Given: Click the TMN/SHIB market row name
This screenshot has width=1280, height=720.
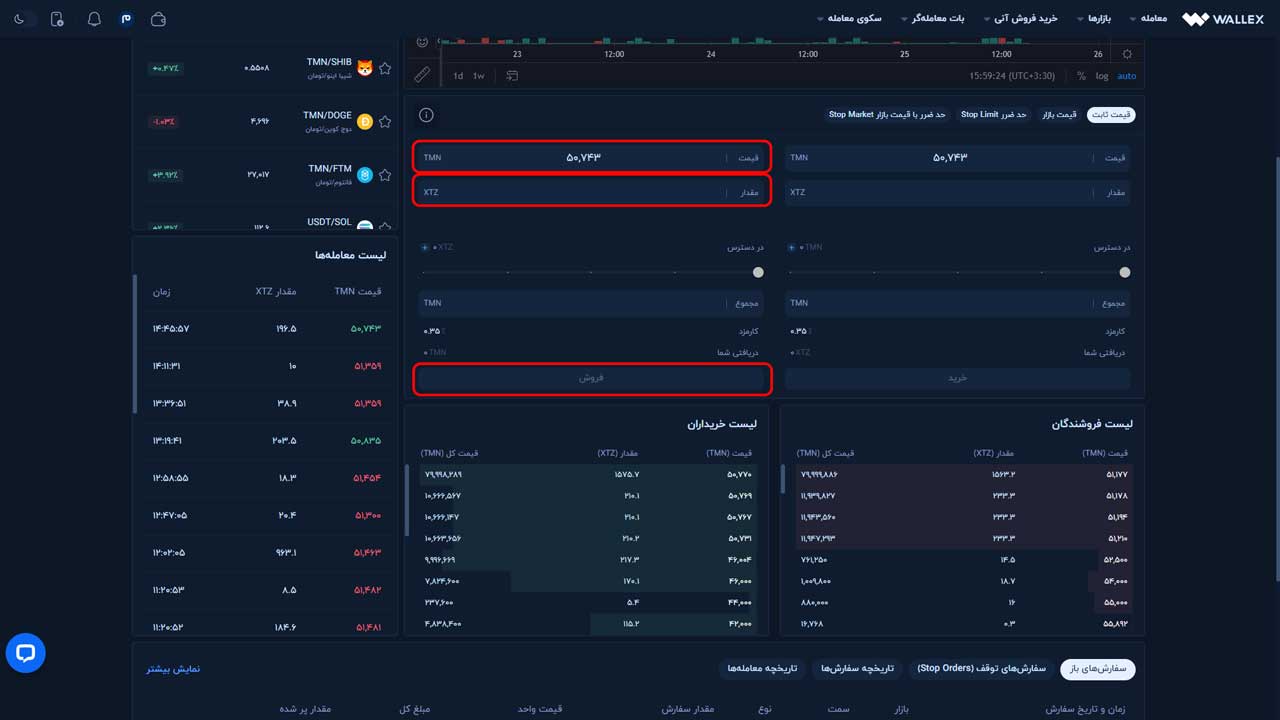Looking at the screenshot, I should click(329, 62).
